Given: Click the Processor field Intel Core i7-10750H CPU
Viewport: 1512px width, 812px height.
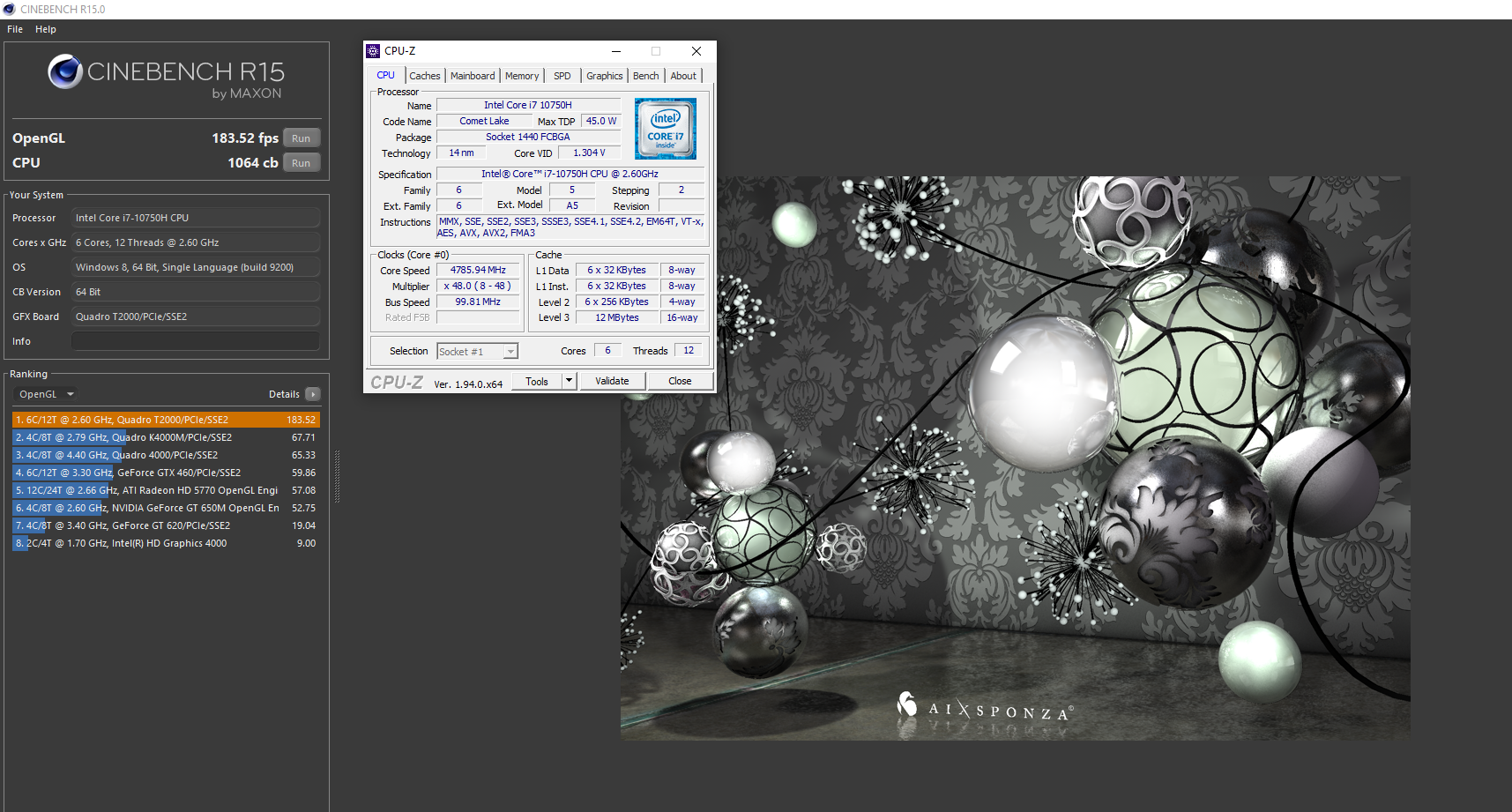Looking at the screenshot, I should pyautogui.click(x=196, y=218).
